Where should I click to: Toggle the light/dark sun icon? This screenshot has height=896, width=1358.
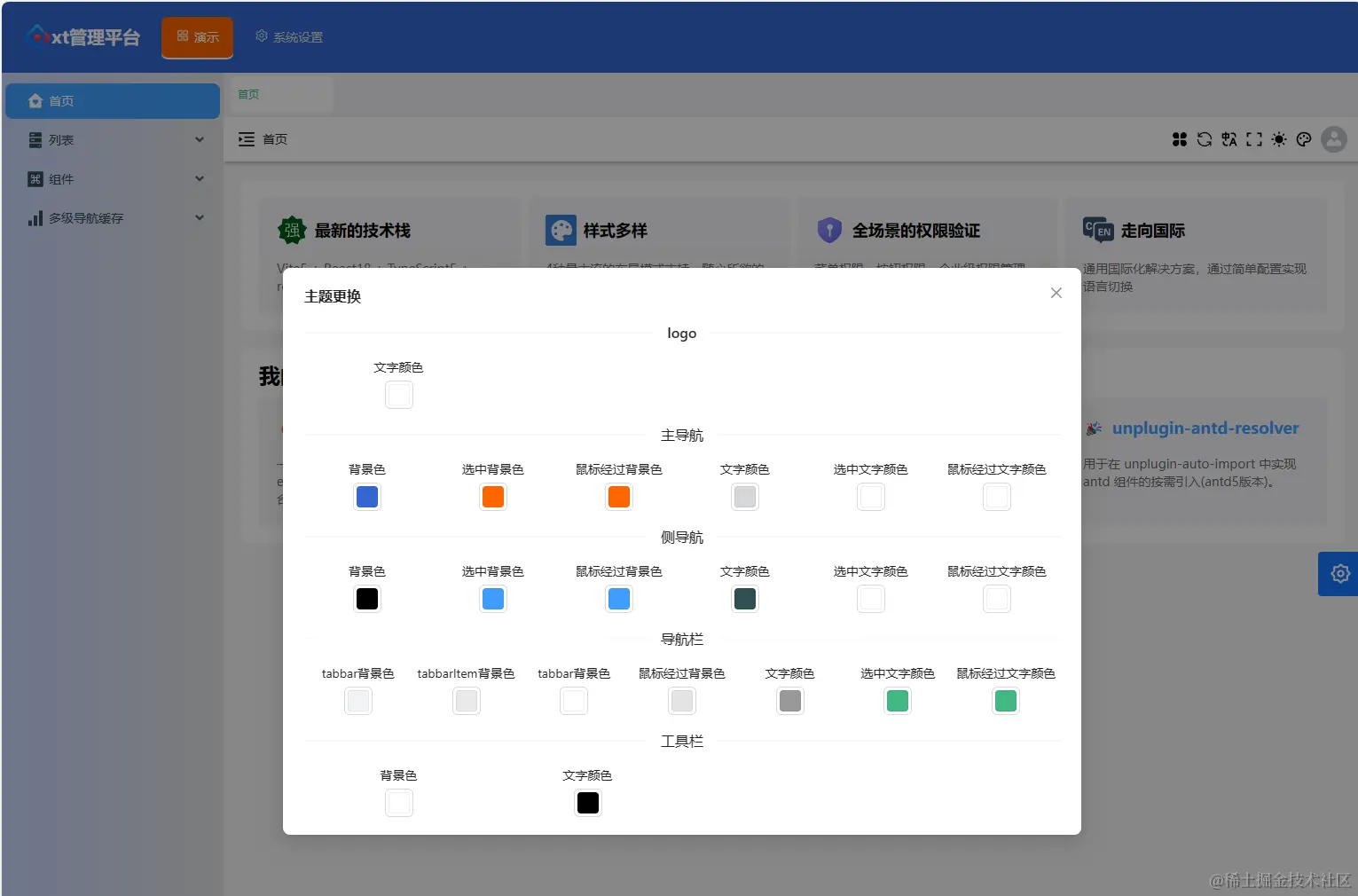1279,139
